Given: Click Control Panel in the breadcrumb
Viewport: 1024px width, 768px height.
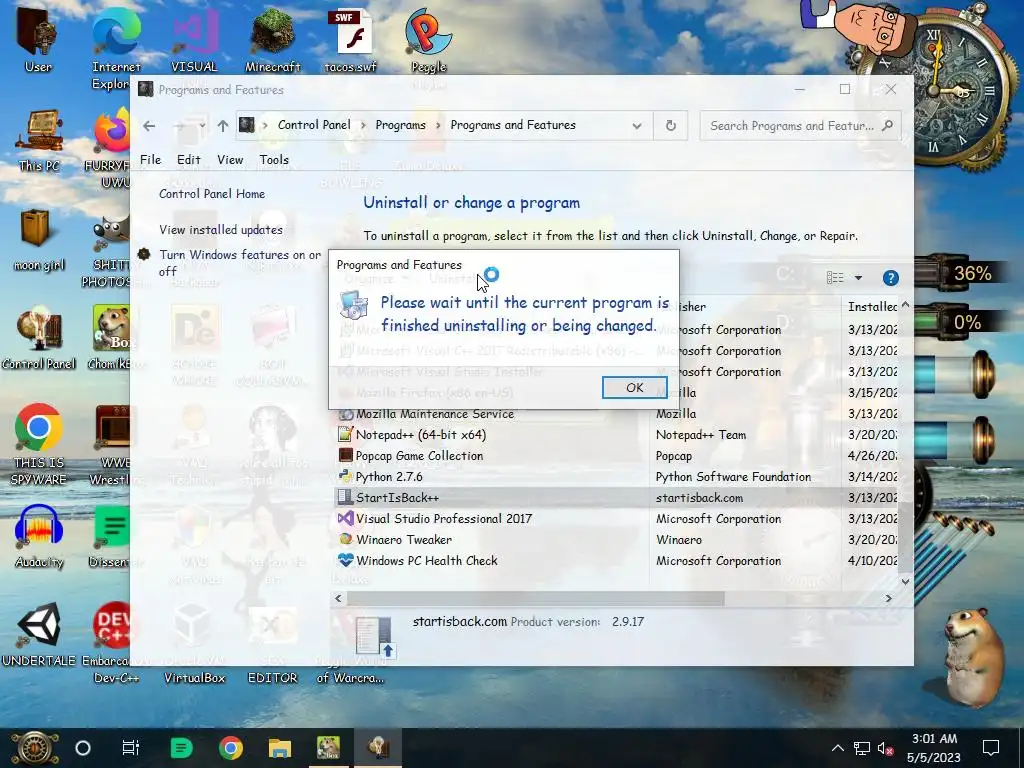Looking at the screenshot, I should tap(314, 125).
